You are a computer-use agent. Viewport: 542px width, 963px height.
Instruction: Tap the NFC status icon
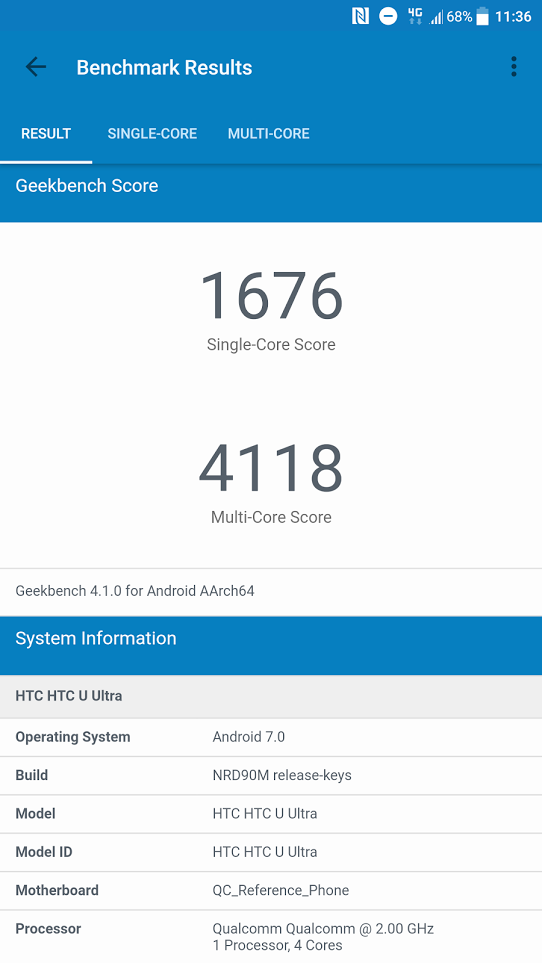pyautogui.click(x=360, y=17)
